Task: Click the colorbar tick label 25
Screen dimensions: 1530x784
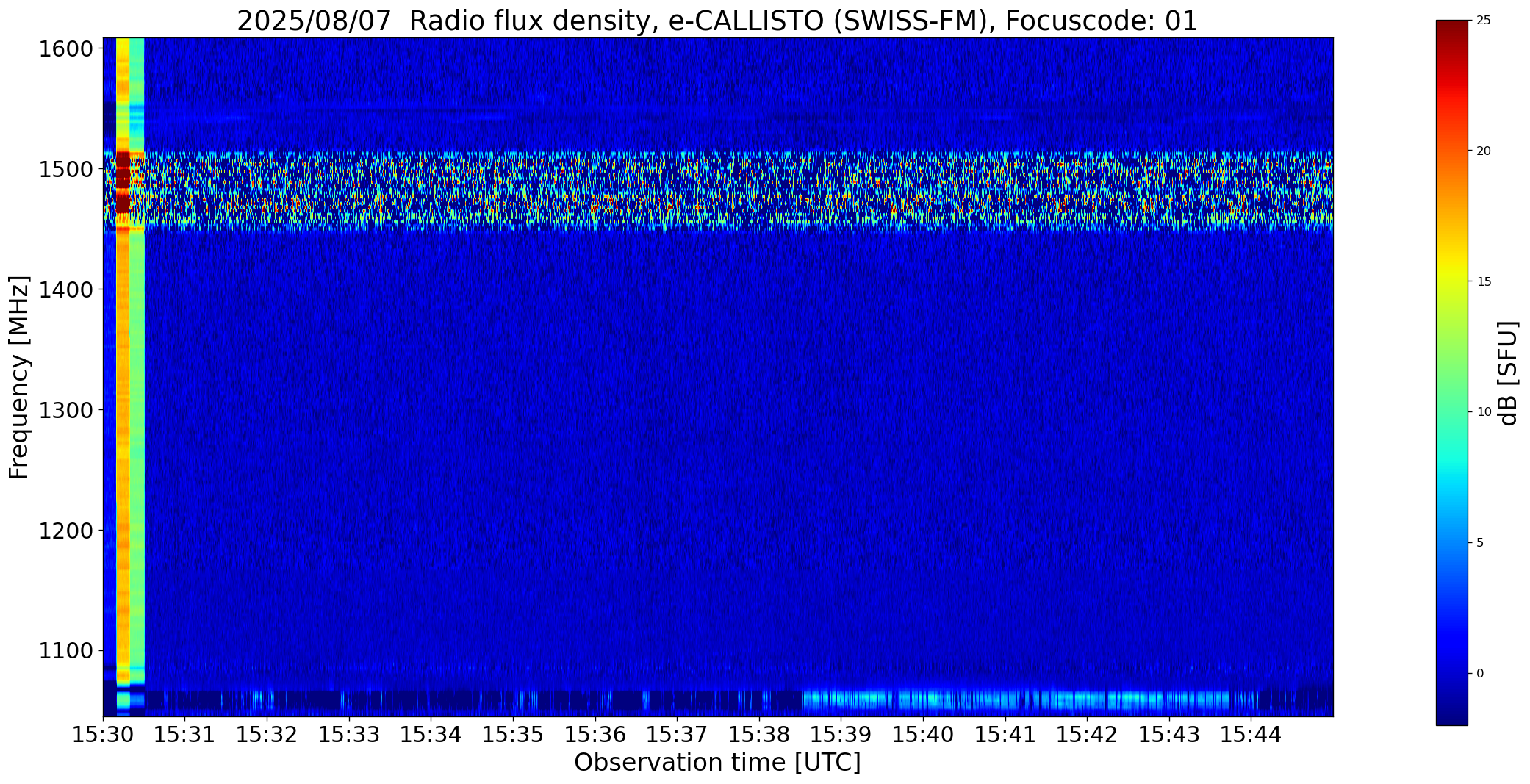Action: pos(1484,21)
